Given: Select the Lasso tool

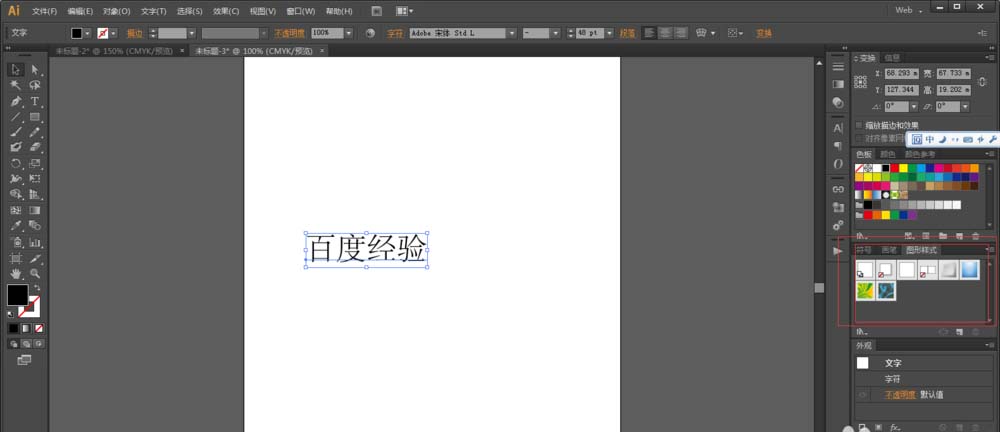Looking at the screenshot, I should point(34,85).
